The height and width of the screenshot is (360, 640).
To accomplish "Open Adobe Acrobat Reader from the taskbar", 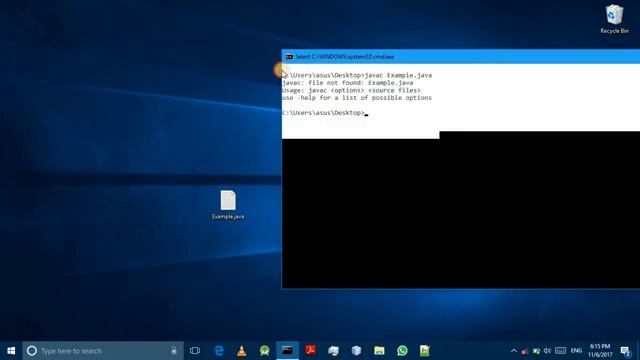I will point(311,351).
